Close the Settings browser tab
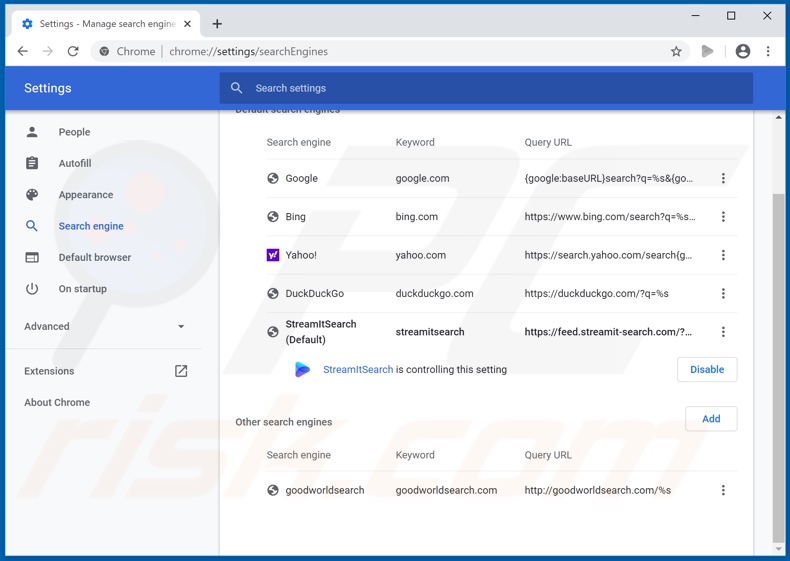 [x=187, y=23]
